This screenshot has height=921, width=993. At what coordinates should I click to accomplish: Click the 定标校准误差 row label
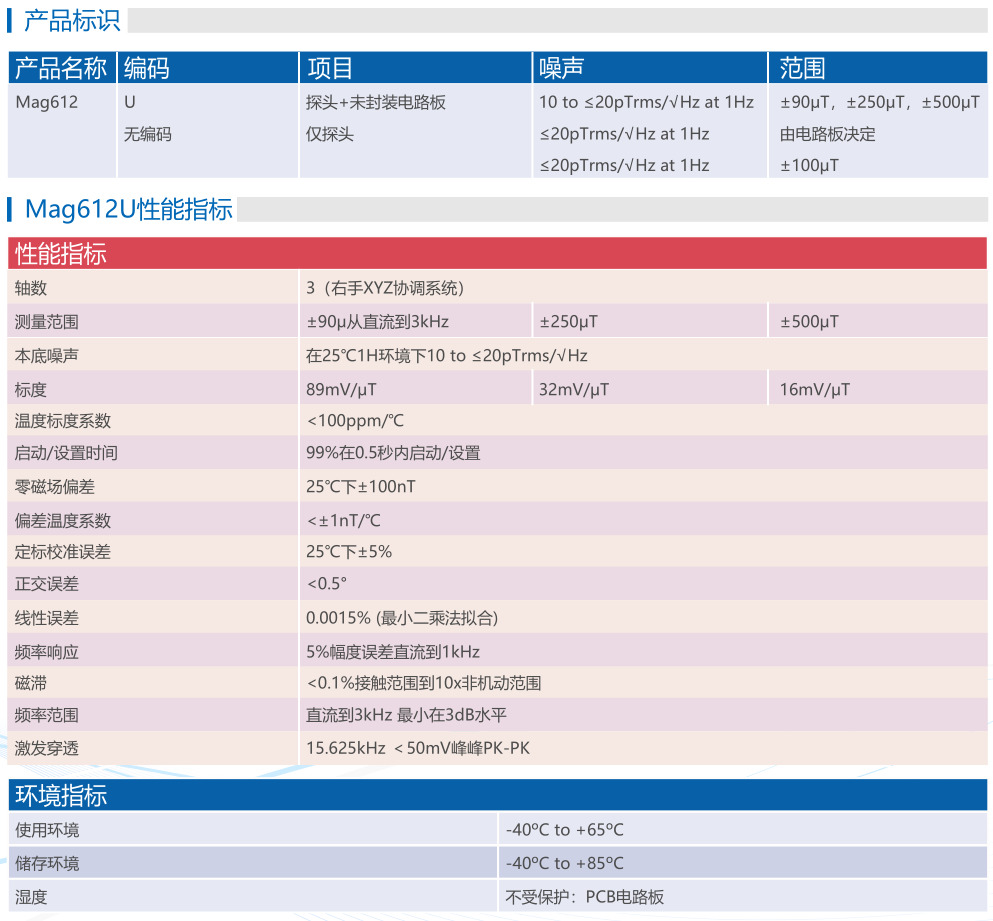[63, 552]
